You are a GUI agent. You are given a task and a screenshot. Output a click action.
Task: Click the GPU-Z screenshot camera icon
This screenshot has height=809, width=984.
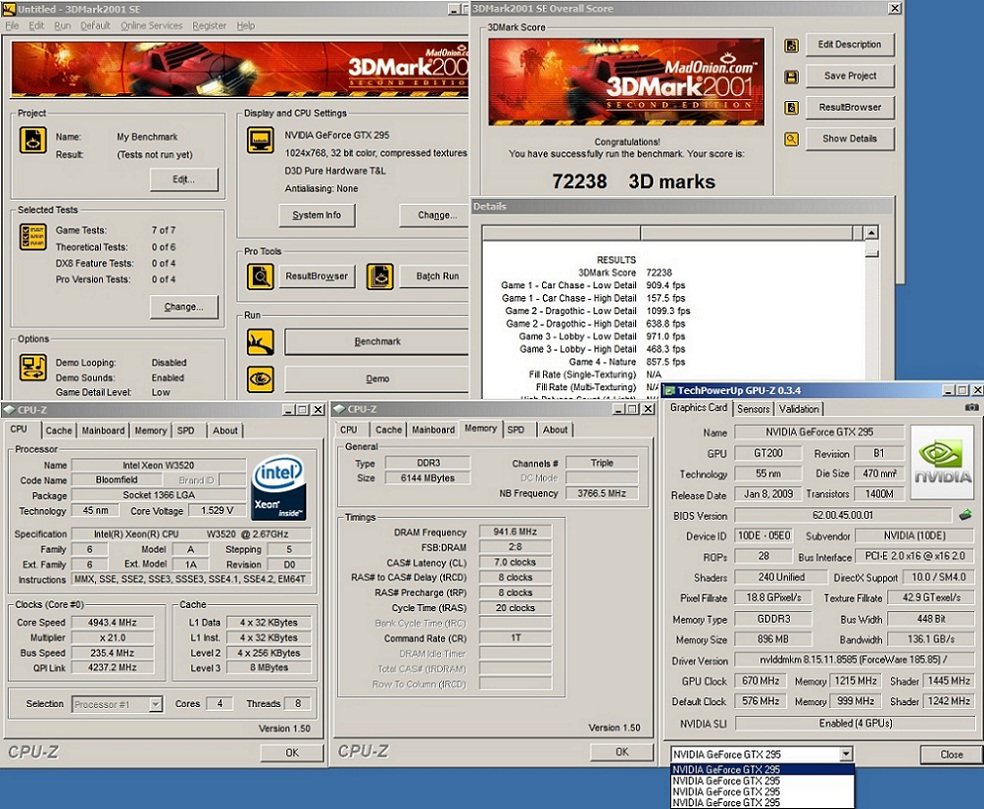(971, 407)
